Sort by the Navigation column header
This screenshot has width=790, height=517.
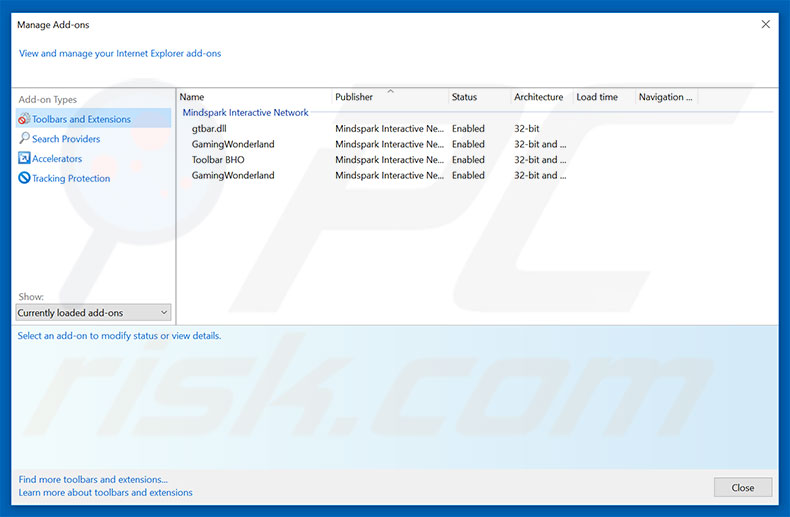(x=667, y=97)
